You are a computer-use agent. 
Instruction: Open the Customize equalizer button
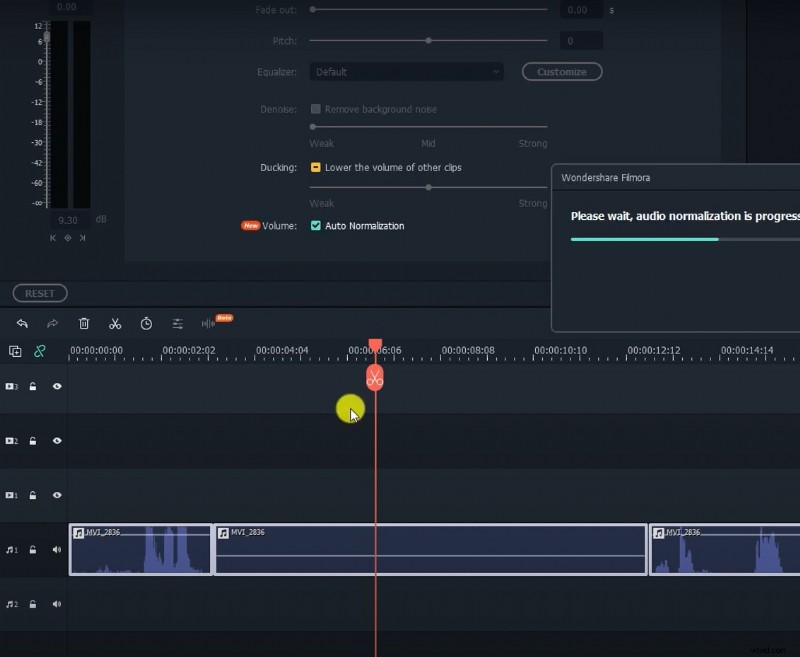(561, 71)
